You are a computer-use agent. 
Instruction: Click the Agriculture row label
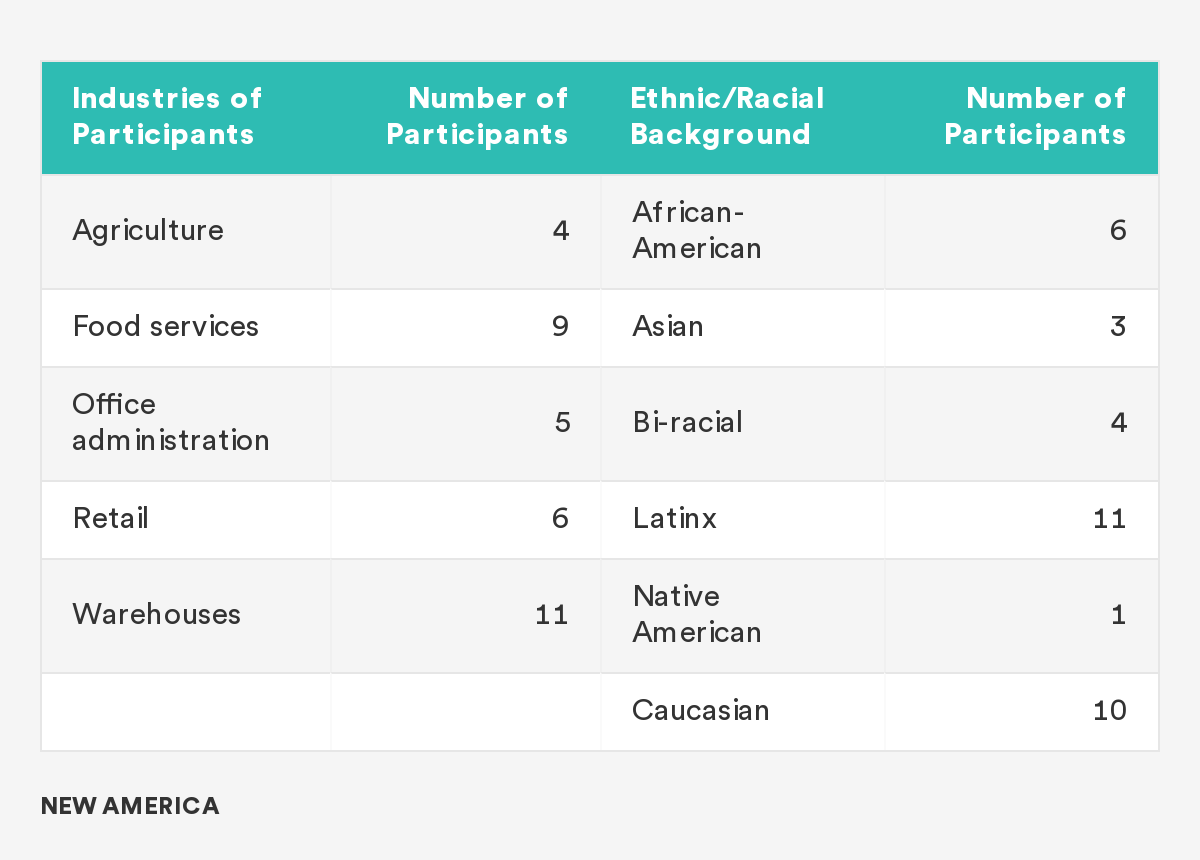pos(148,231)
